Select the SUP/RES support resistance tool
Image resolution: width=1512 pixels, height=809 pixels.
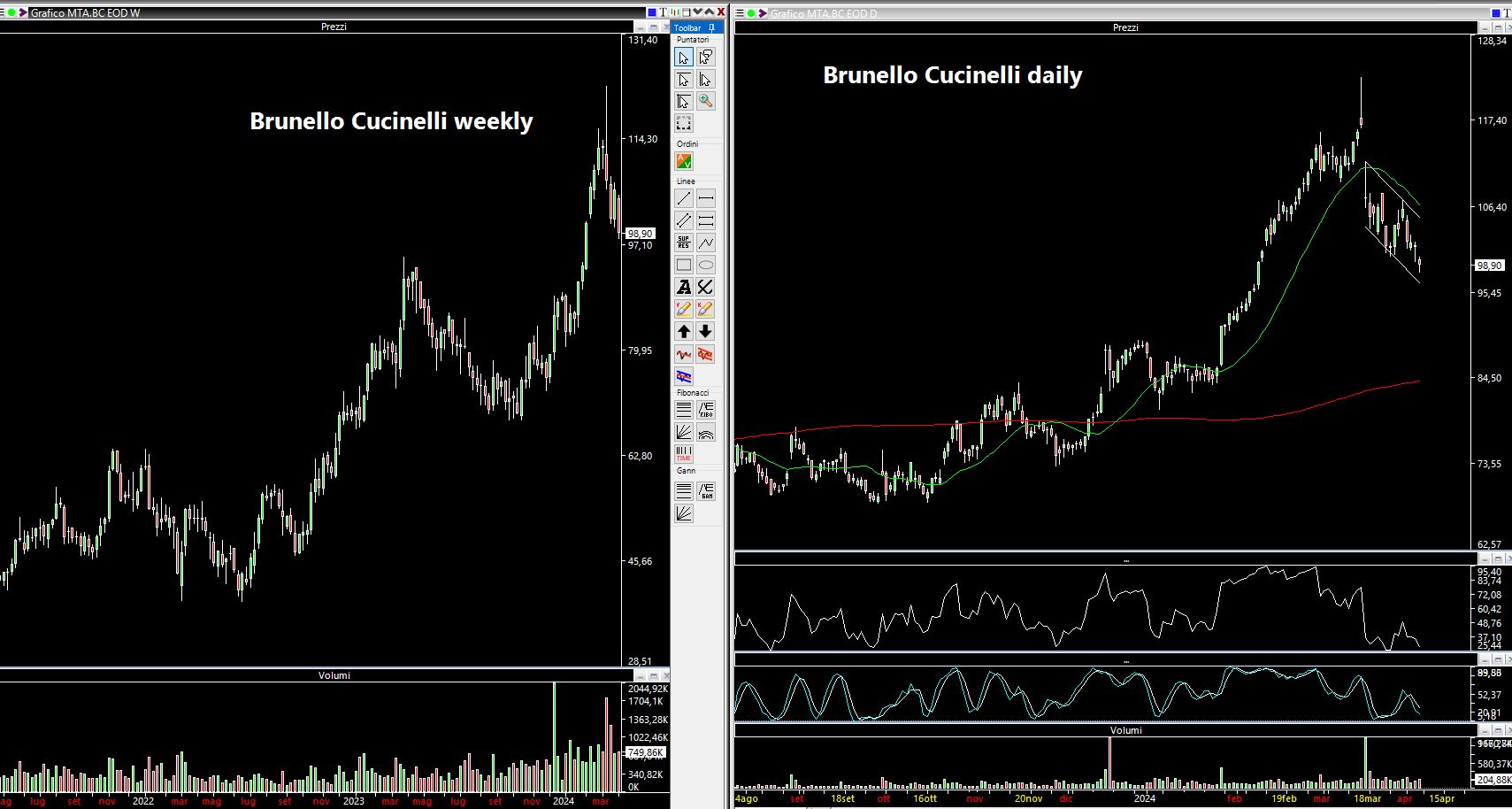click(x=683, y=243)
